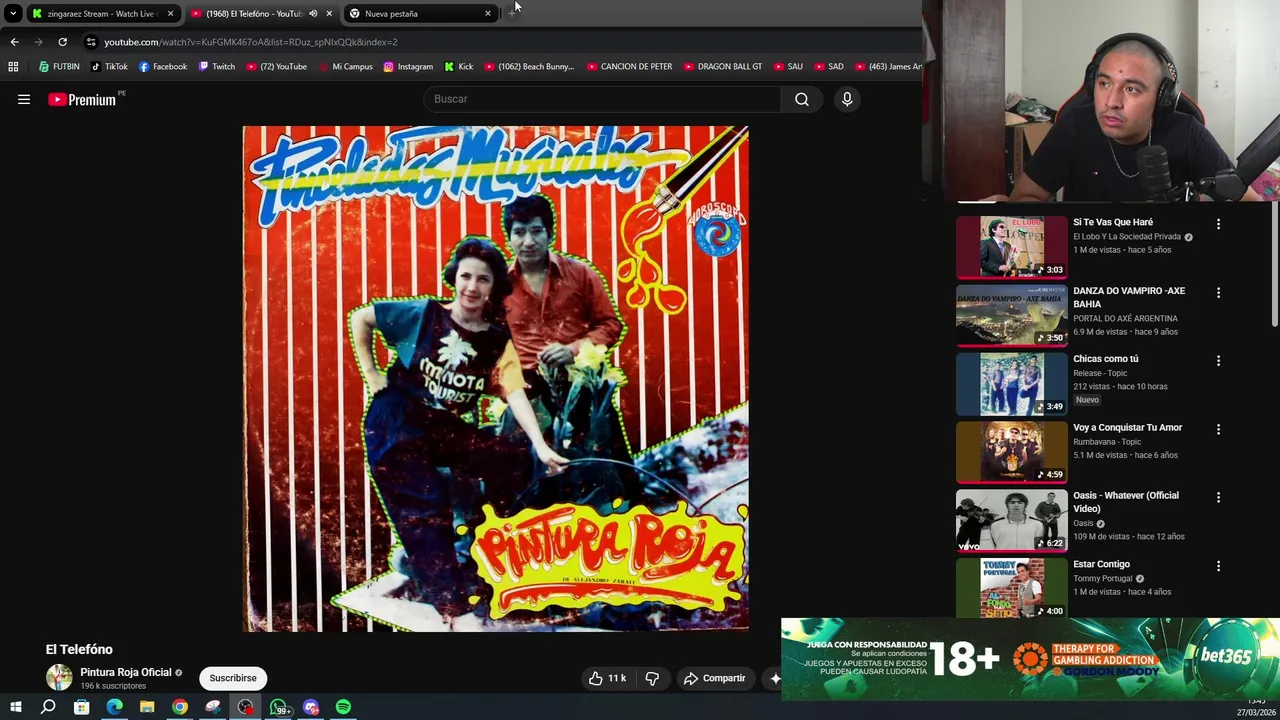Open the FUTBIN bookmark

(58, 67)
